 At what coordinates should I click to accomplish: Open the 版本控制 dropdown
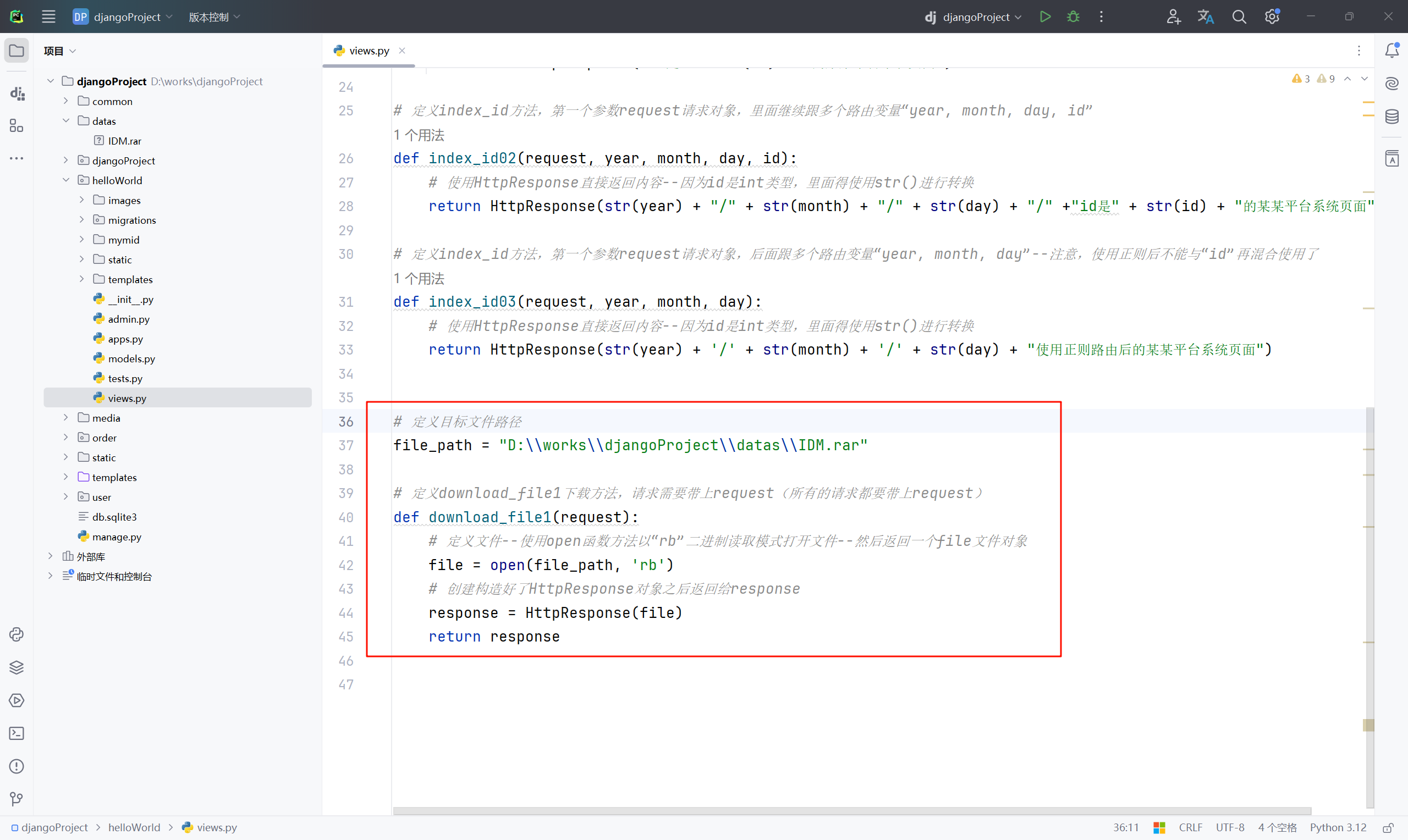tap(215, 17)
